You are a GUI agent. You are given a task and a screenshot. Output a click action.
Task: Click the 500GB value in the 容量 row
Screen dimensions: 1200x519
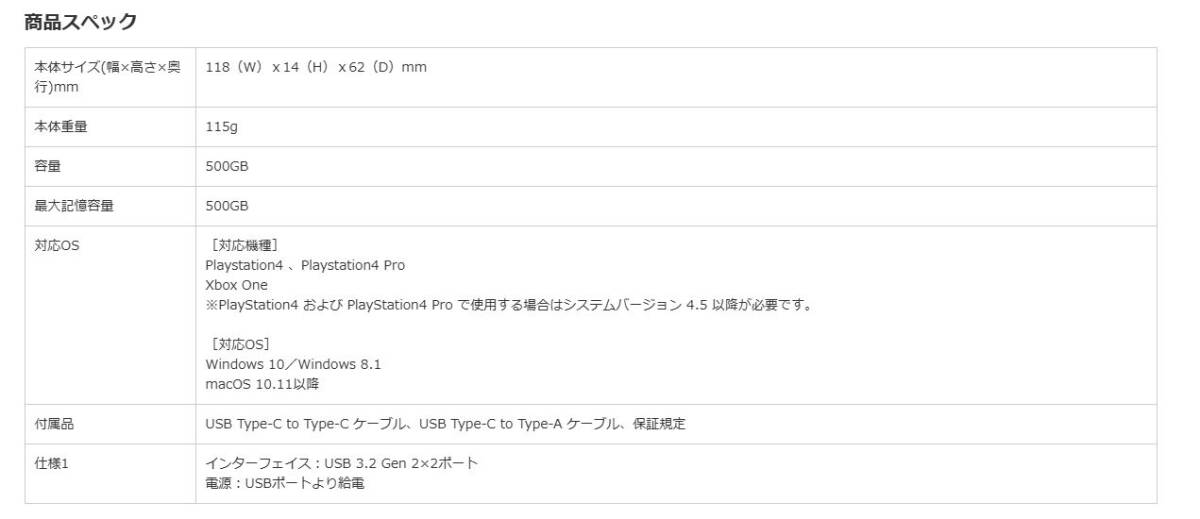pos(227,166)
